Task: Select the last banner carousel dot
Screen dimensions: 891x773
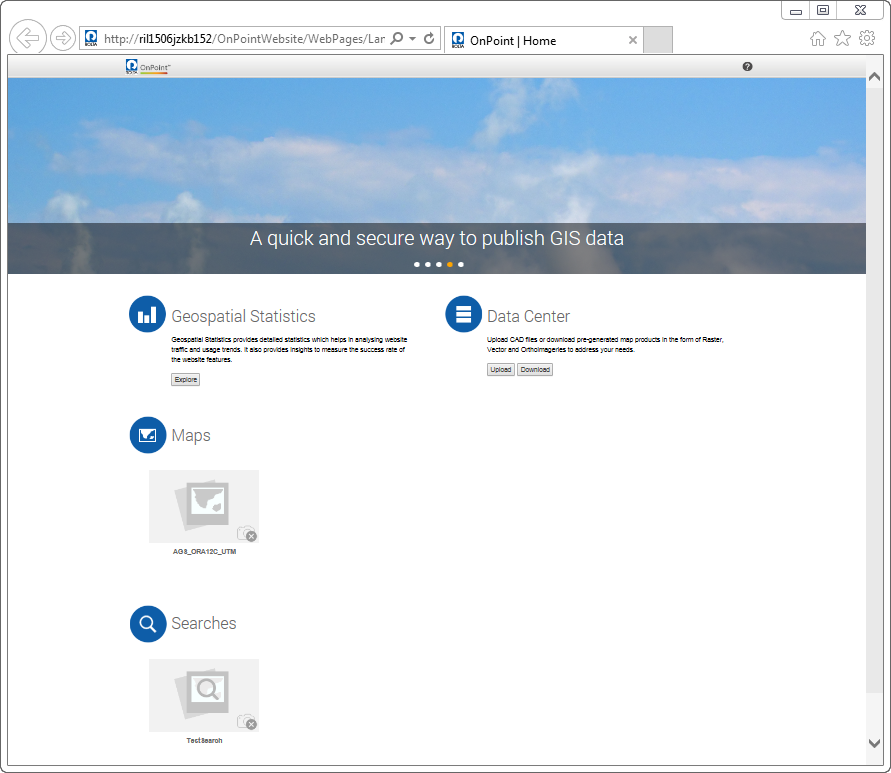Action: (x=461, y=265)
